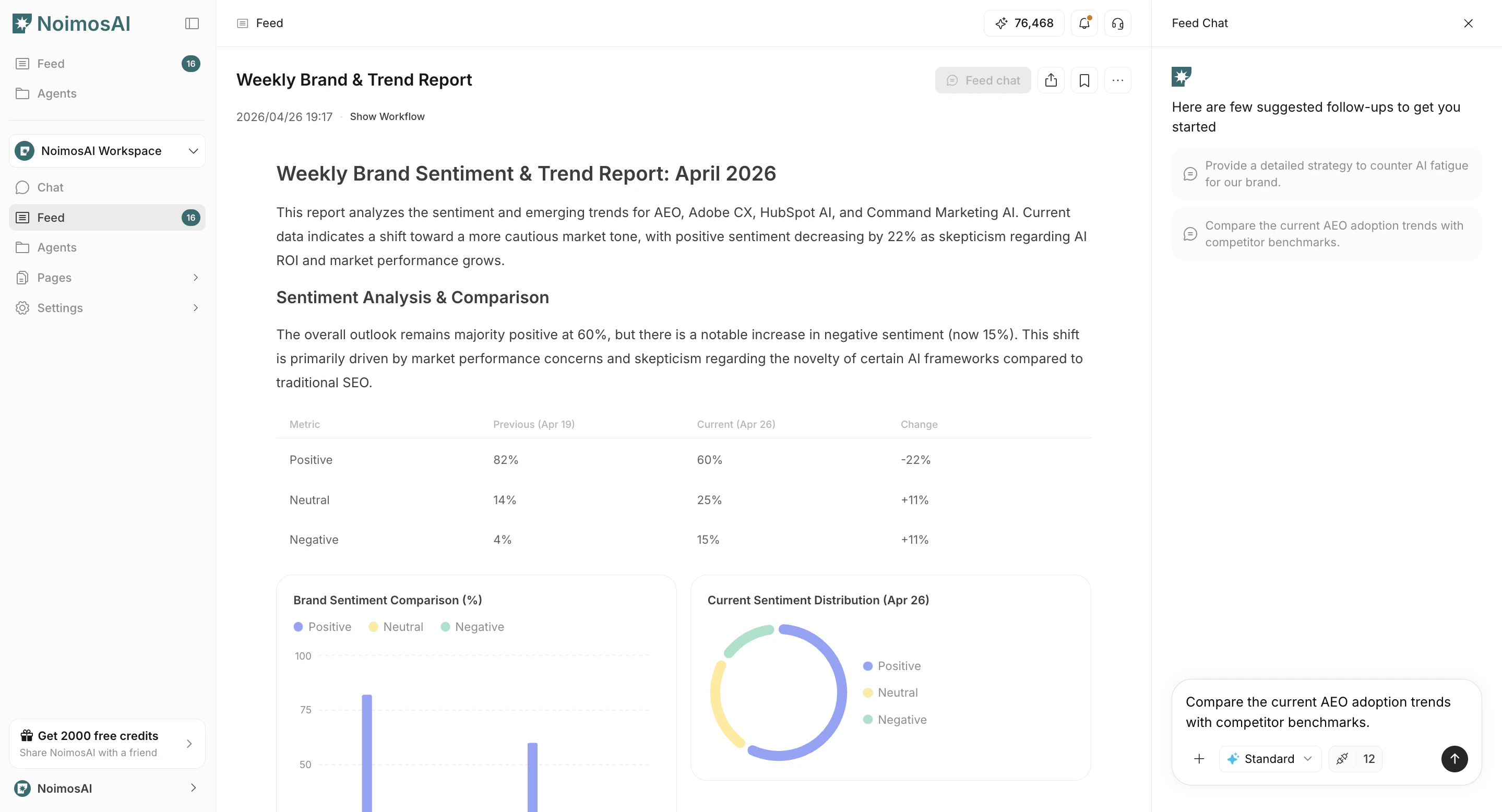Open Agents under the workspace menu
Screen dimensions: 1502x812
[108, 247]
